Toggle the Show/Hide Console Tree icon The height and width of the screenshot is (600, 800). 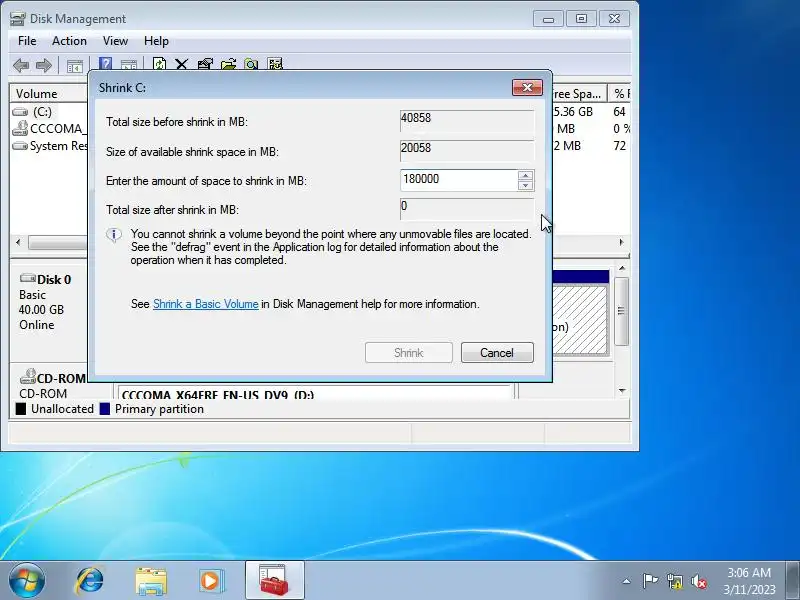75,66
